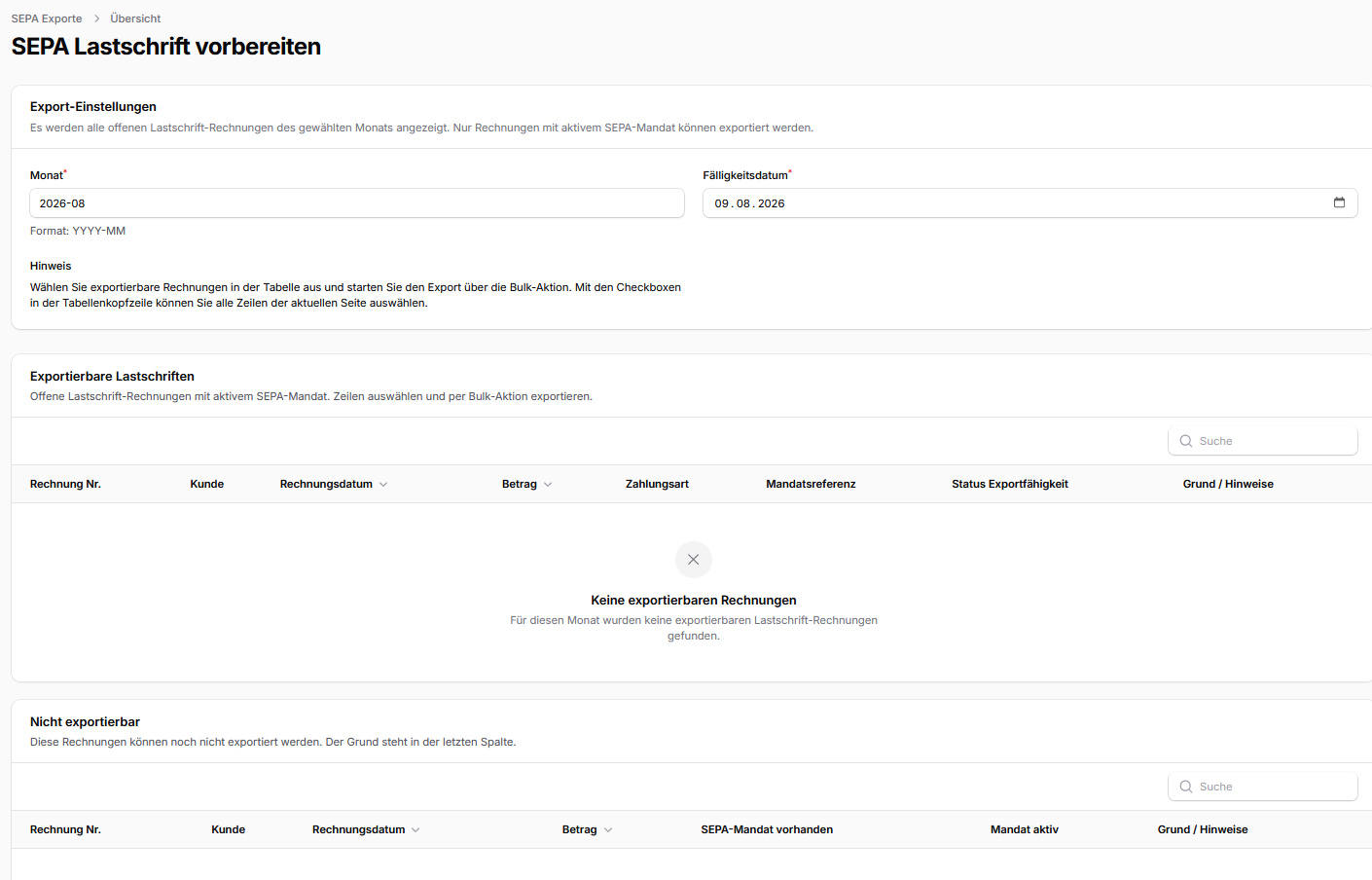Click the search magnifier in Exportierbare Lastschriften
1372x880 pixels.
1186,441
